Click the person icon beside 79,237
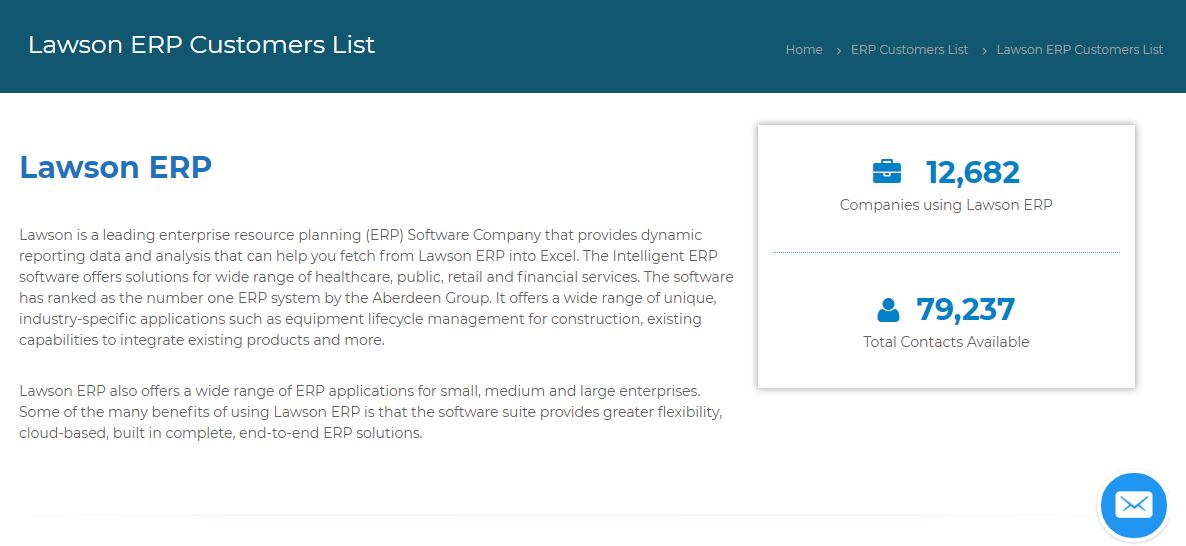This screenshot has width=1186, height=546. (x=888, y=309)
